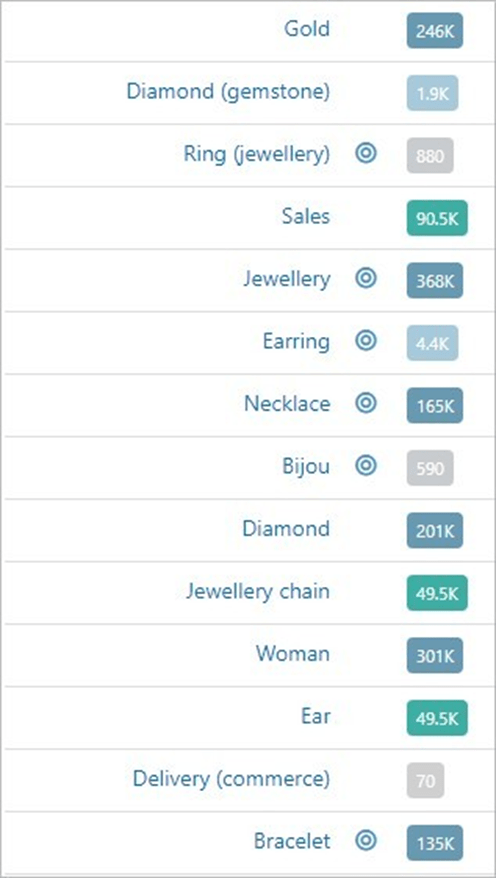Click the 590 gray badge for Bijou
496x878 pixels.
(430, 468)
